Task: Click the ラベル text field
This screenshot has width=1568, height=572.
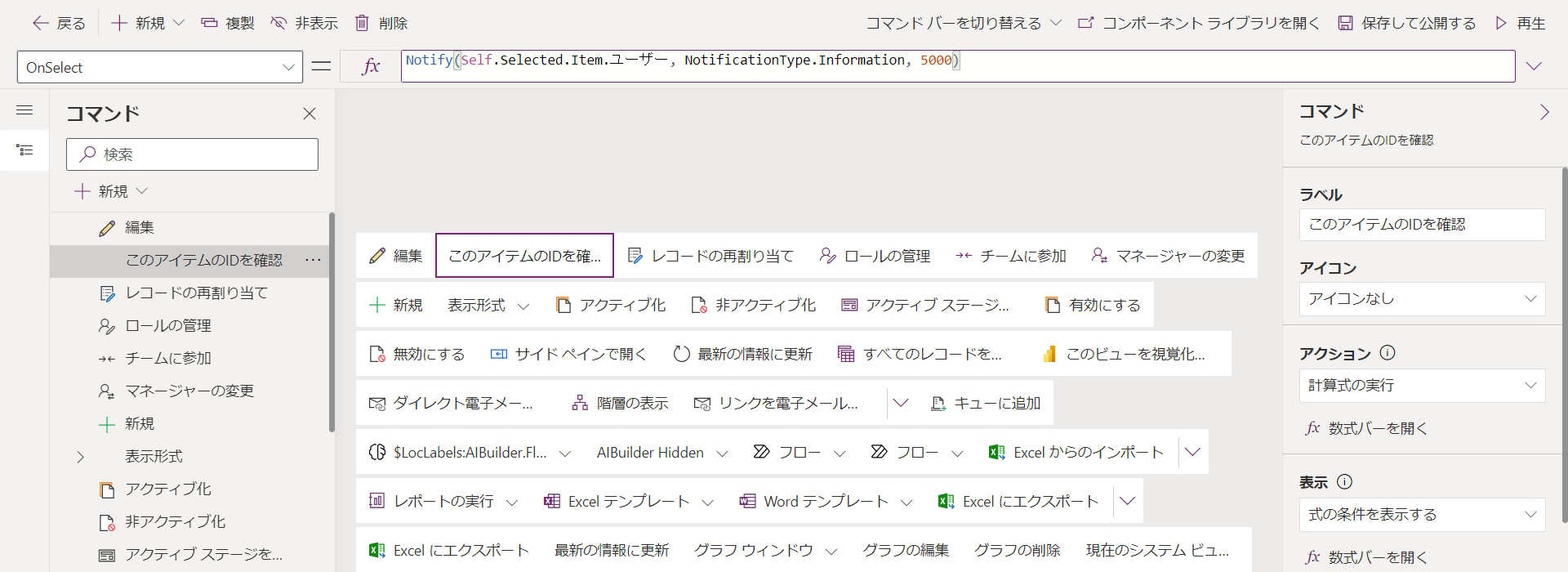Action: [x=1423, y=225]
